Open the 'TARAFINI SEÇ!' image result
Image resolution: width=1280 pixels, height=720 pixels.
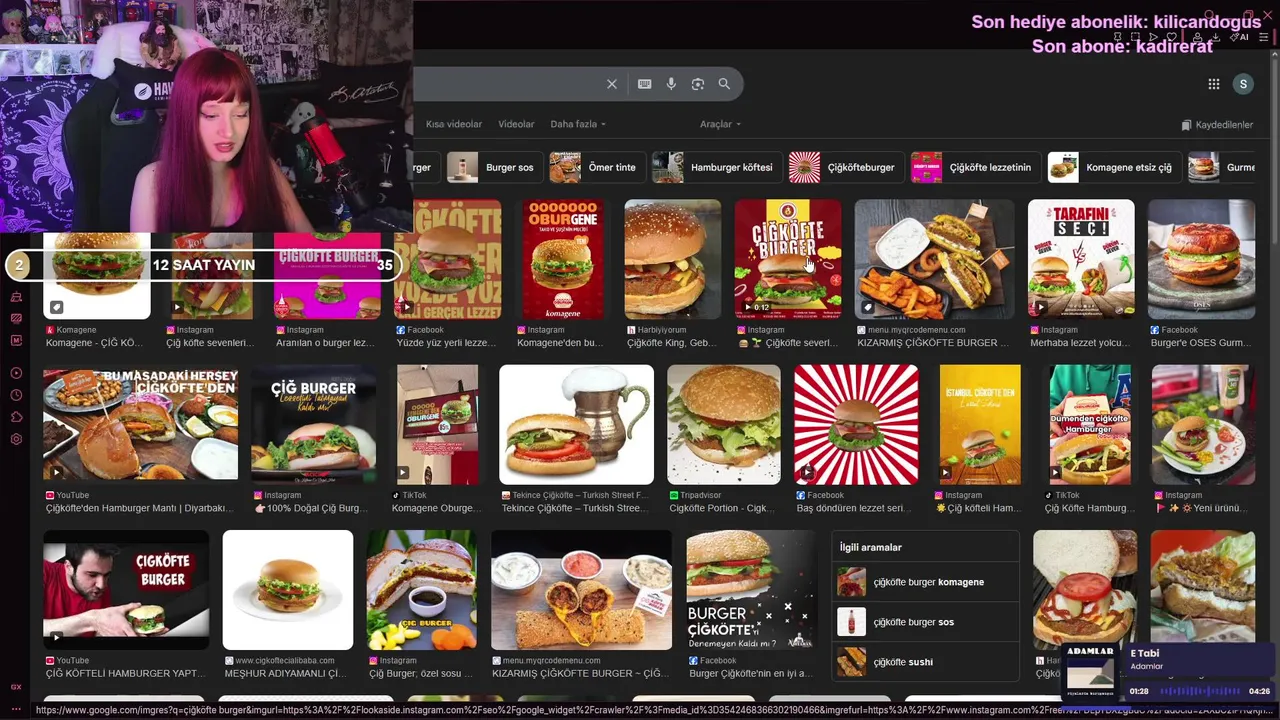click(1081, 259)
